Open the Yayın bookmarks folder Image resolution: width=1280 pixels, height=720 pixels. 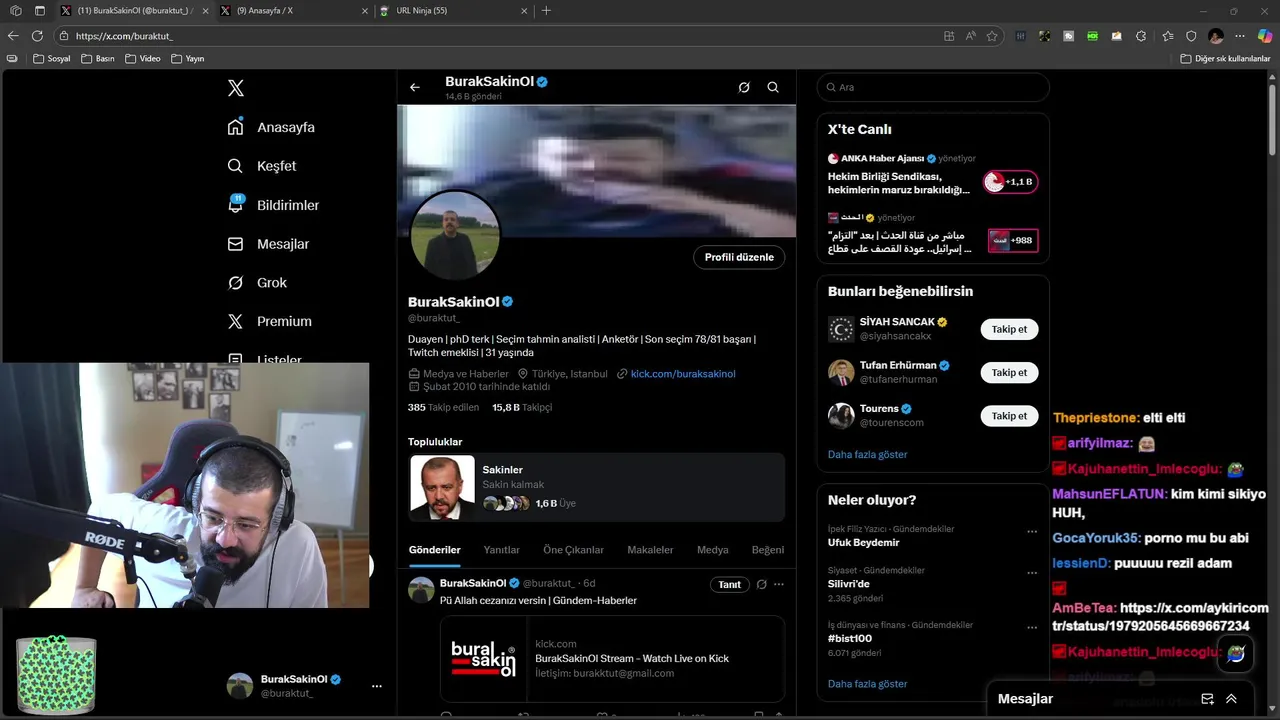(188, 59)
